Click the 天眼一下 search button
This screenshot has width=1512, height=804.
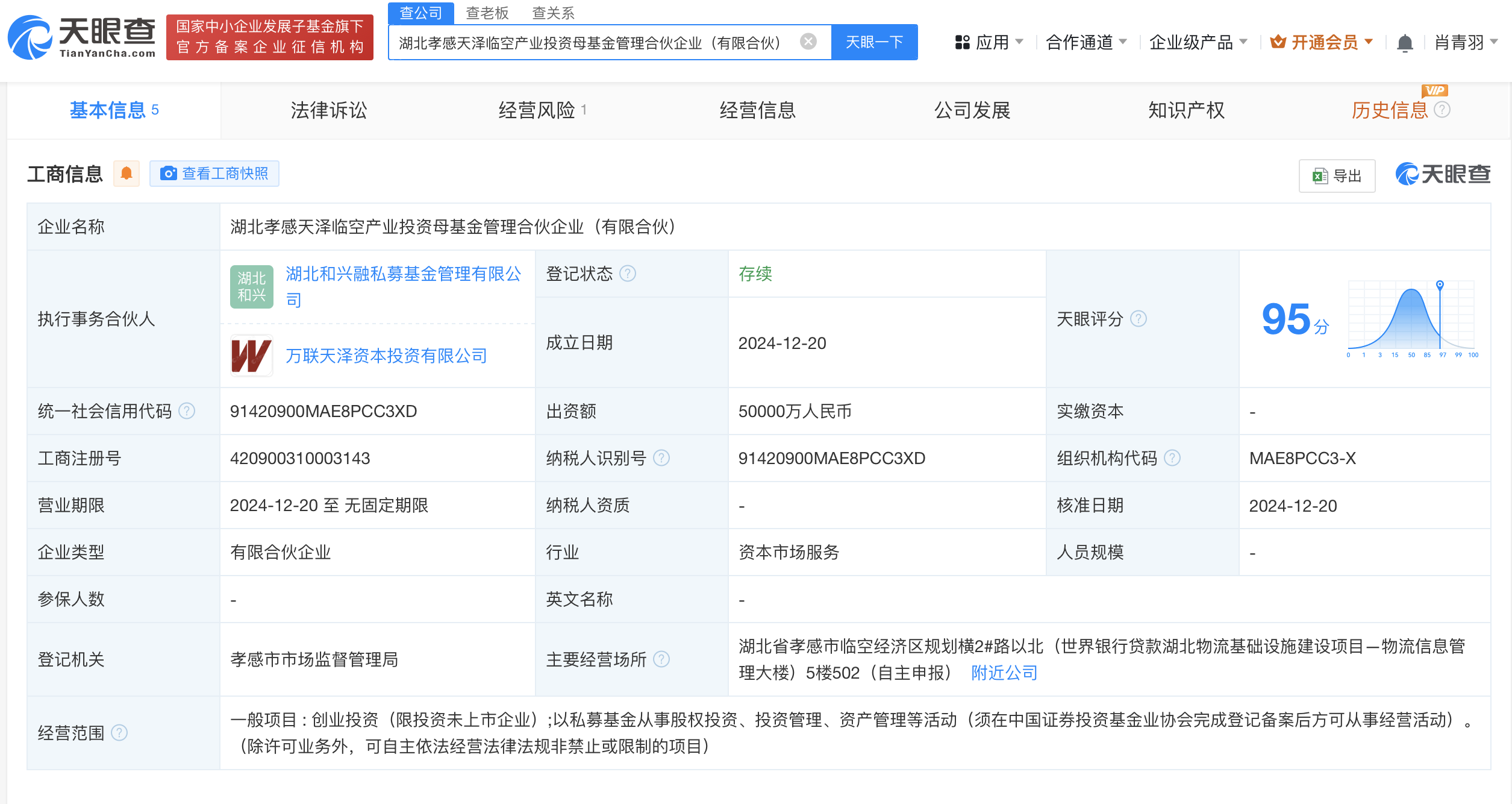[x=874, y=42]
